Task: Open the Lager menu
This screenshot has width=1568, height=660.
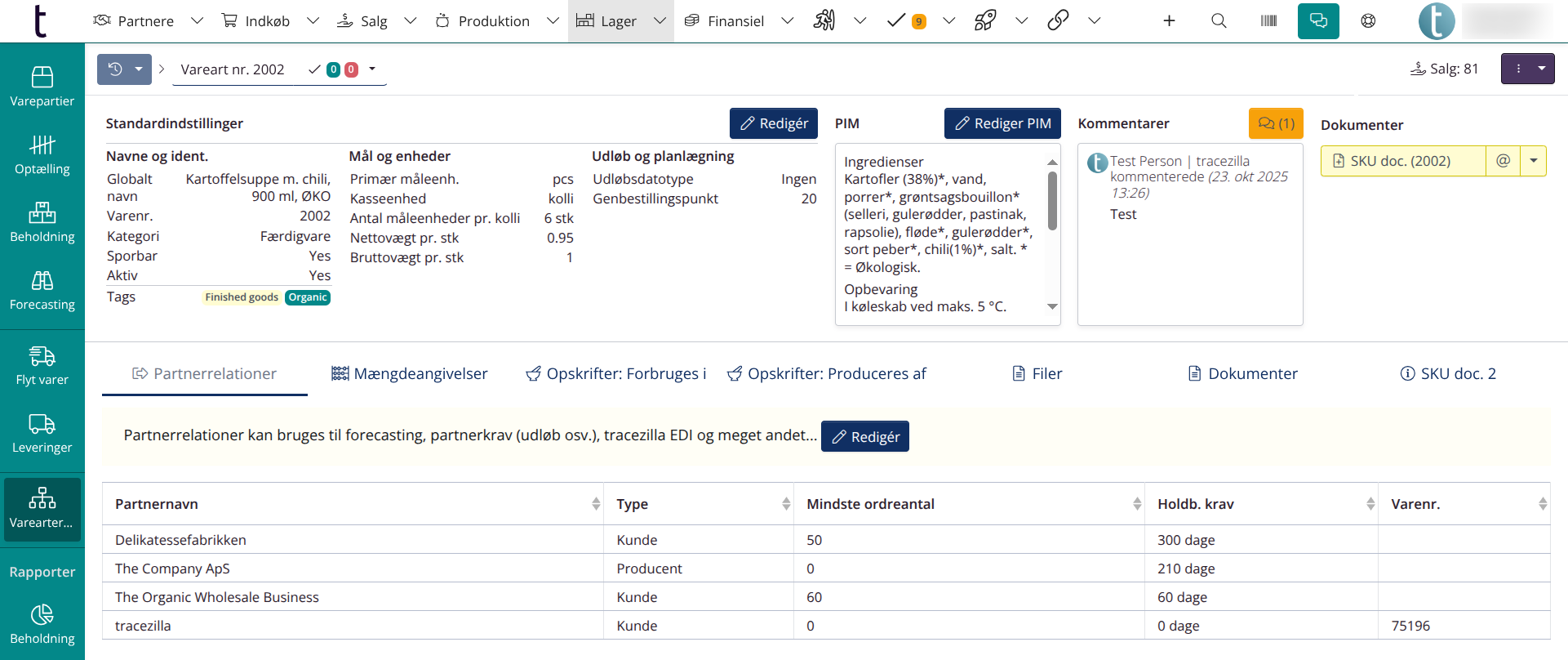Action: pos(619,21)
